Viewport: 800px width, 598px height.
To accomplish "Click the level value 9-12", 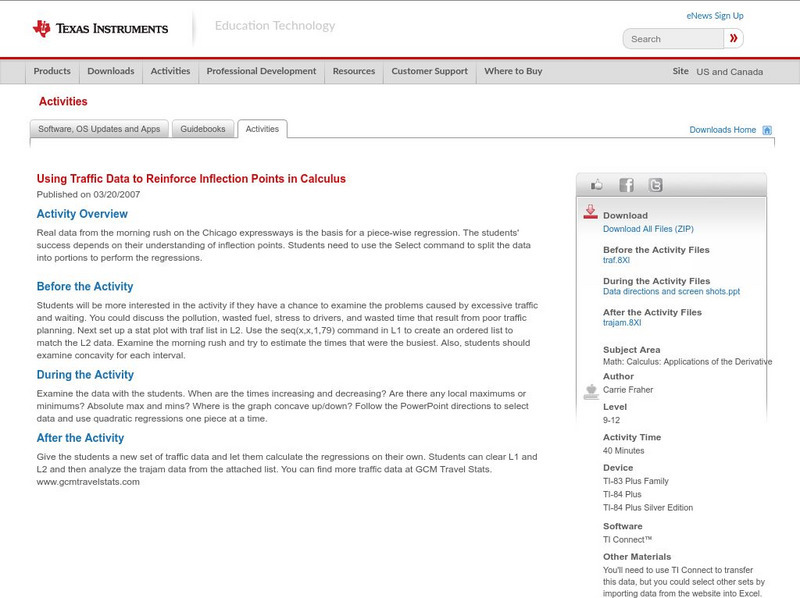I will point(611,420).
